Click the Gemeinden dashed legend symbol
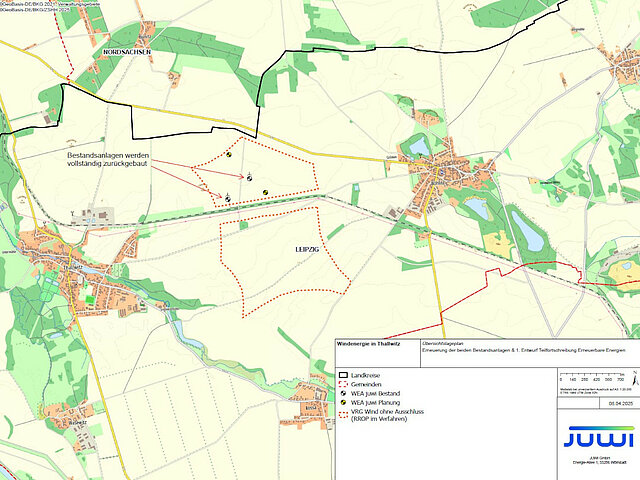640x480 pixels. click(343, 384)
